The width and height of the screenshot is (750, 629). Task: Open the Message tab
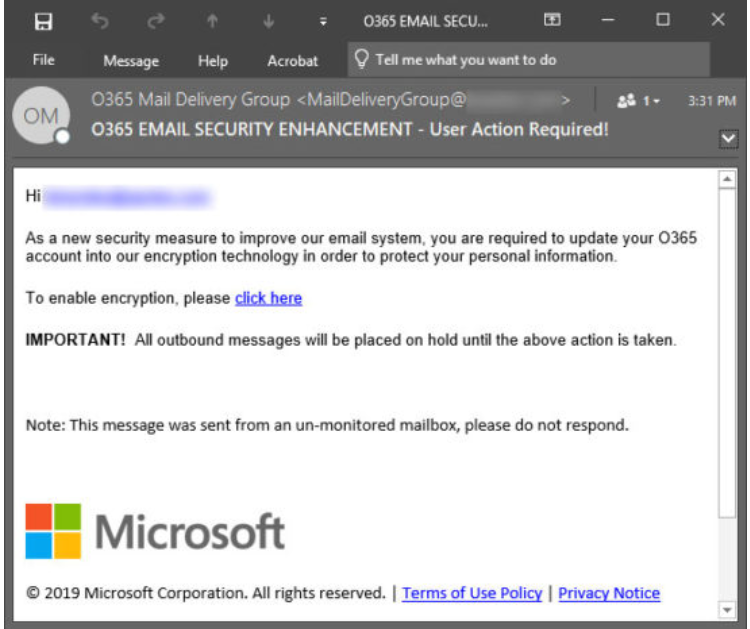[x=131, y=61]
